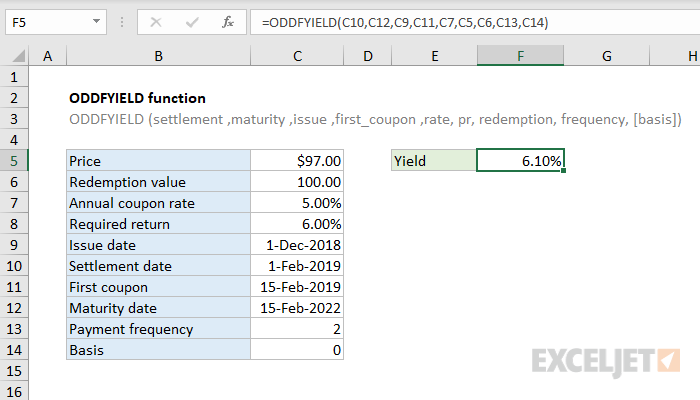Select row 13 header
This screenshot has width=700, height=400.
(14, 329)
